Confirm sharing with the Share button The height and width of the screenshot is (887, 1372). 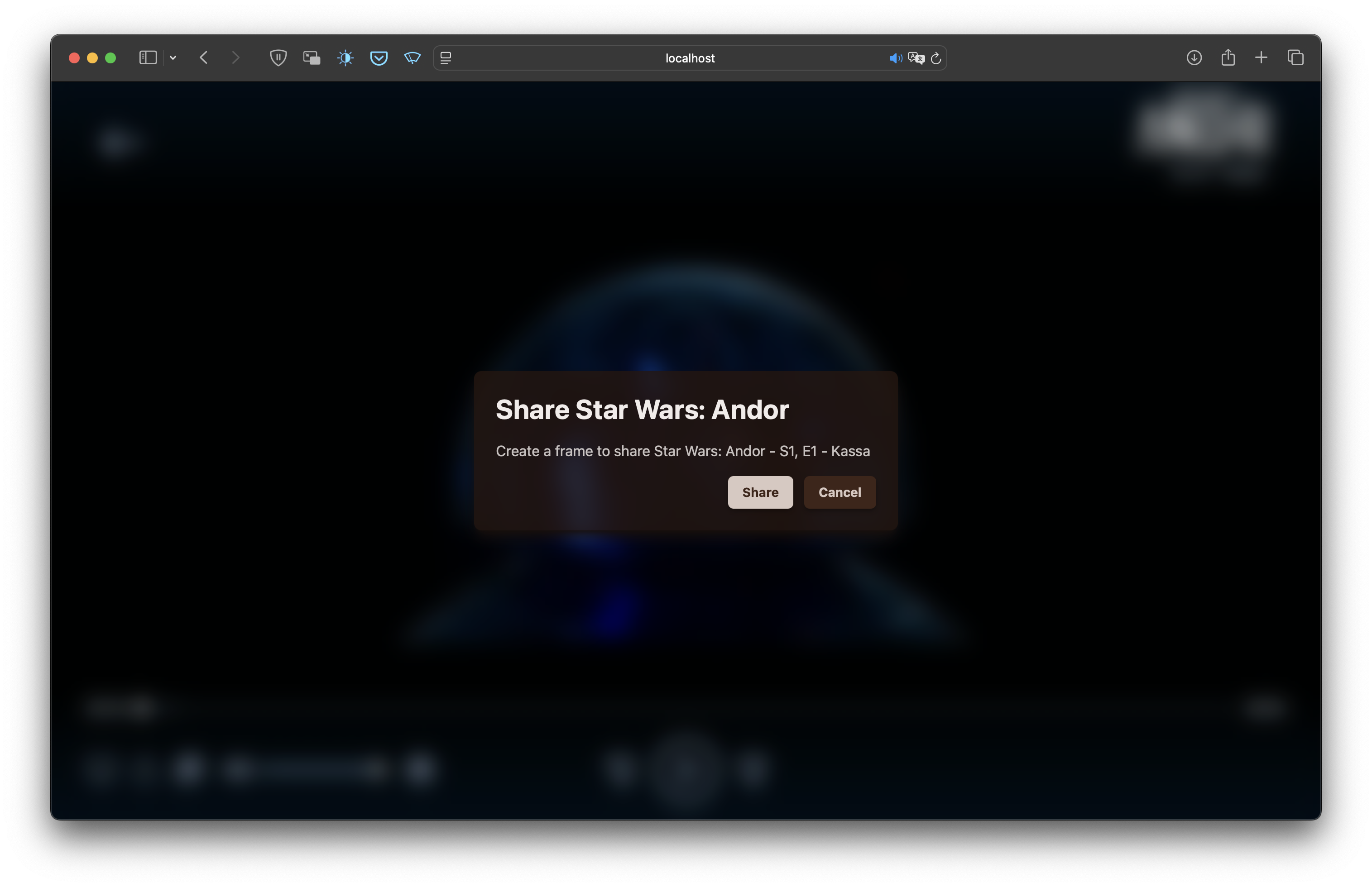(760, 492)
